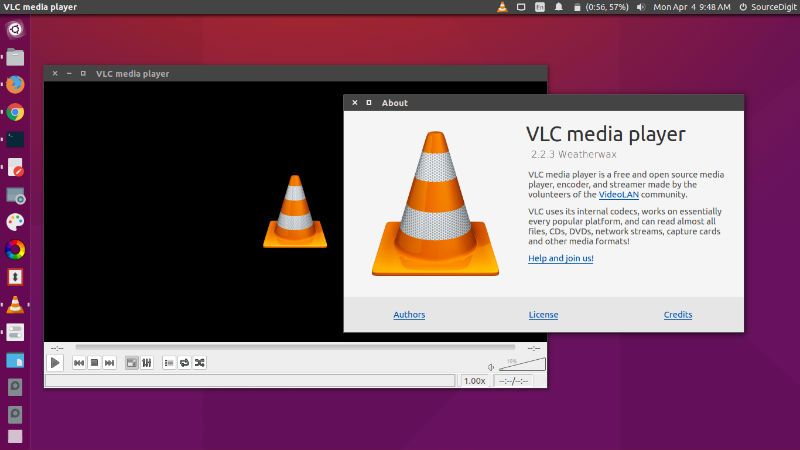Screen dimensions: 800x450
Task: Skip to the next media item
Action: tap(110, 363)
